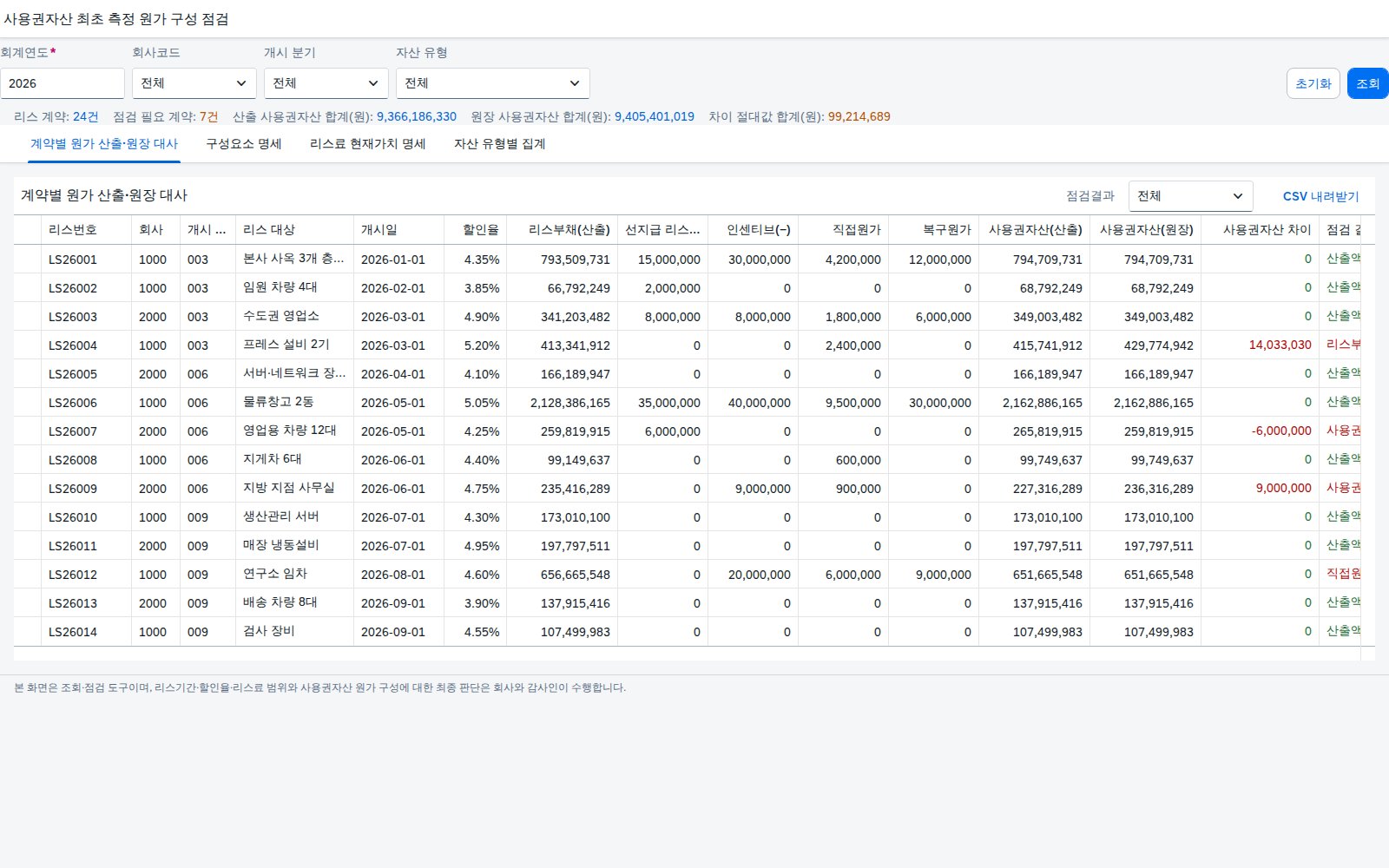Switch to 리스료 현재가치 명세 tab
Image resolution: width=1389 pixels, height=868 pixels.
367,144
